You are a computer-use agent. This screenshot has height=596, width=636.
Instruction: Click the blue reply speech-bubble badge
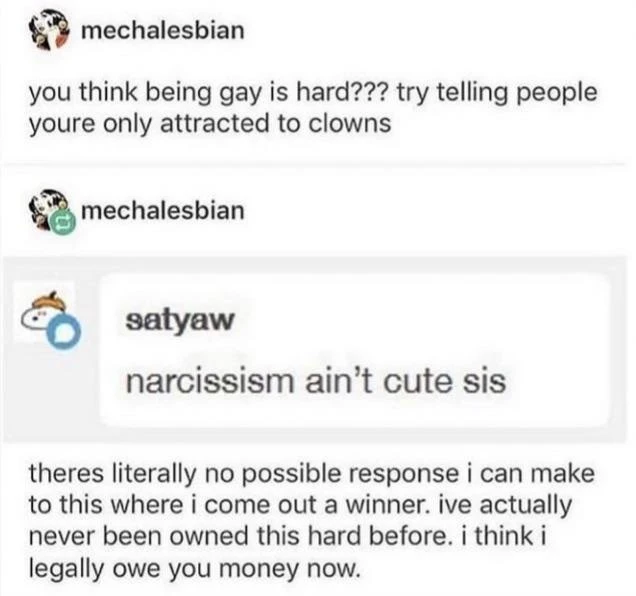pyautogui.click(x=64, y=332)
